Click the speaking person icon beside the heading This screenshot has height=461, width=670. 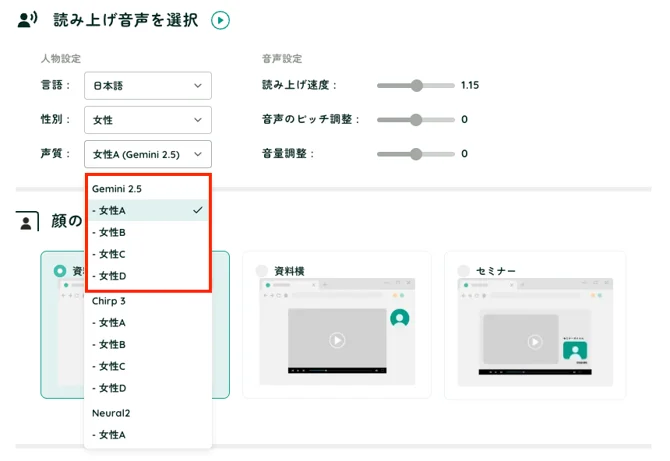(27, 20)
